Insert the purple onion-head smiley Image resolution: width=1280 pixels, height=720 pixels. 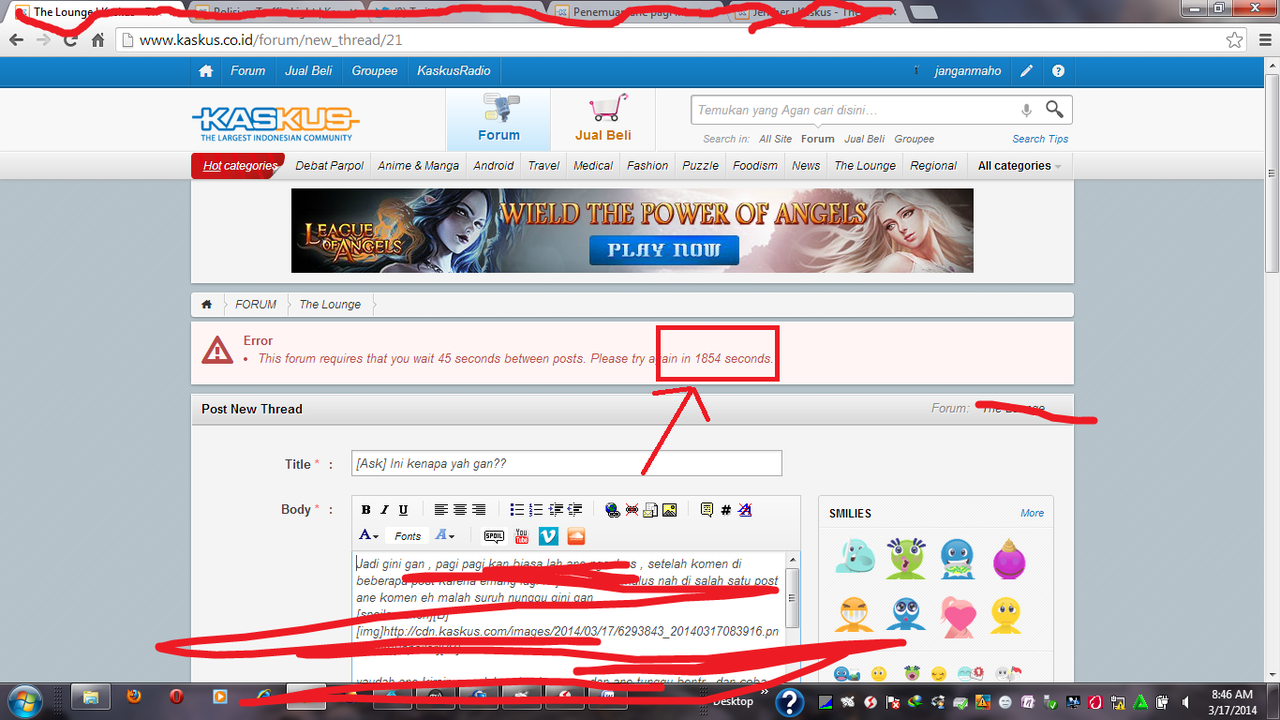(1009, 559)
